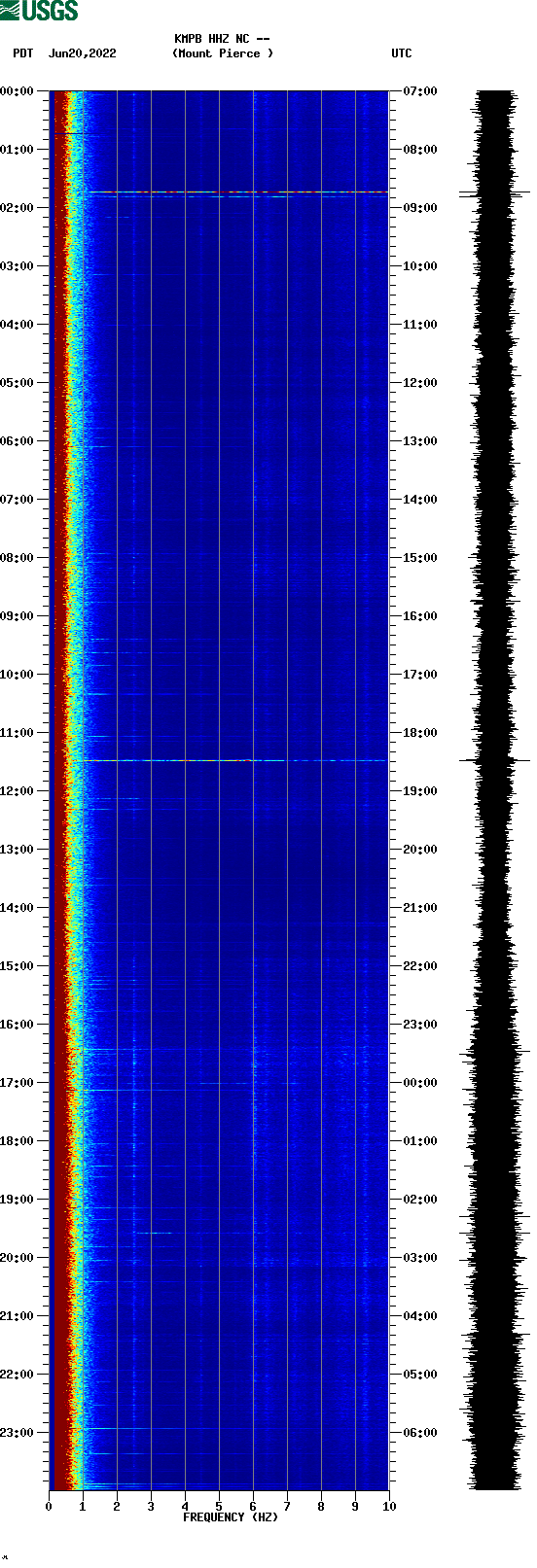Click the 15:00 UTC time label

(x=420, y=558)
